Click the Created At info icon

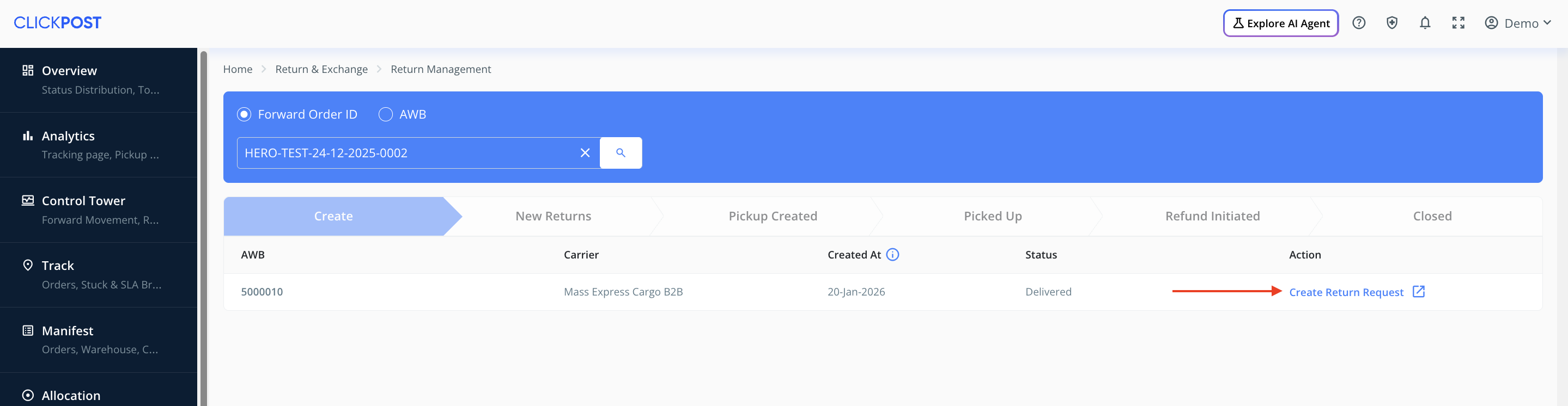(892, 255)
